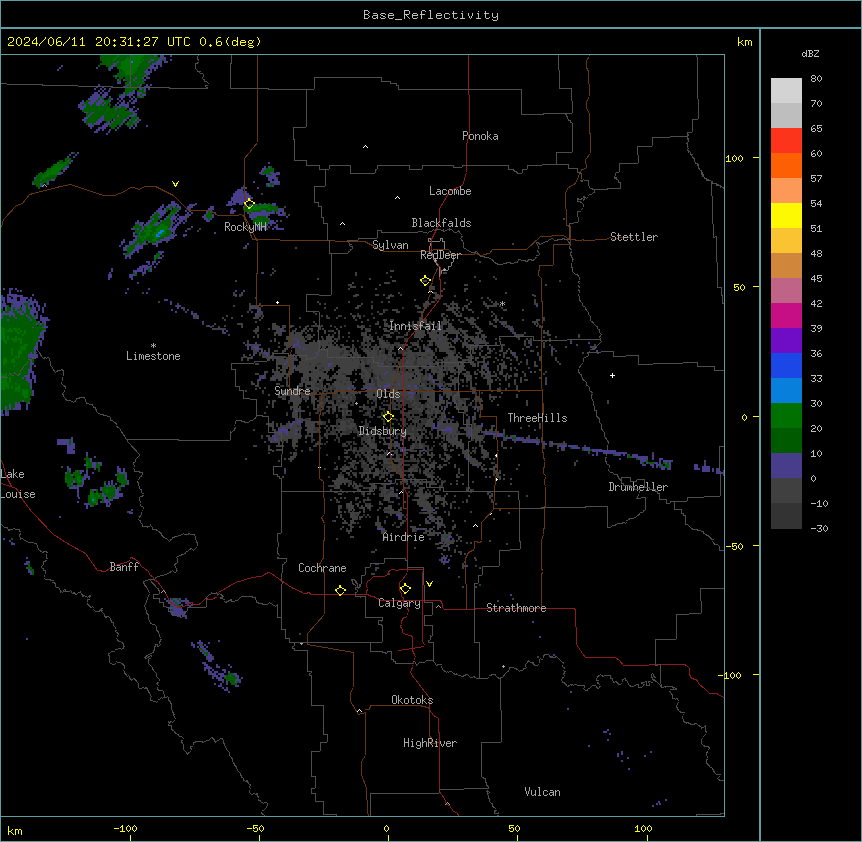Click the blue 36-33 dBZ legend swatch
Viewport: 862px width, 842px height.
(x=786, y=365)
